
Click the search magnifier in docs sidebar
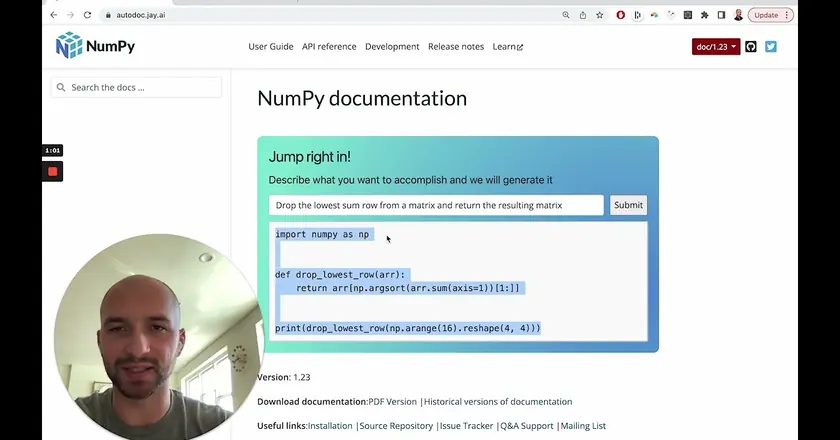(61, 87)
